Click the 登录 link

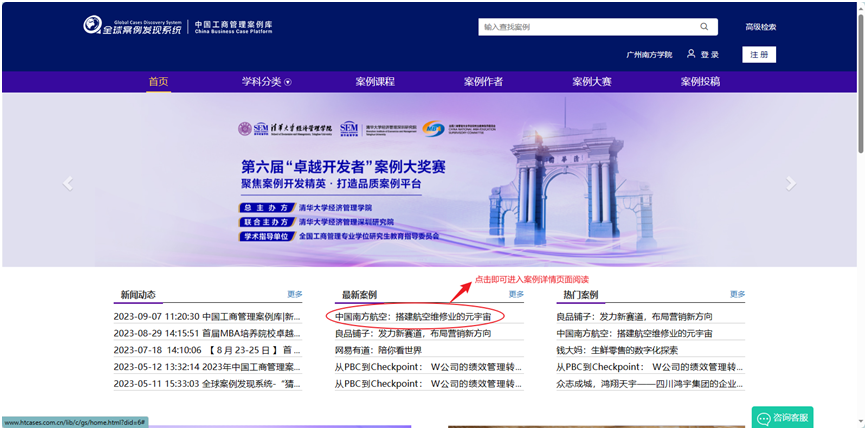tap(710, 55)
